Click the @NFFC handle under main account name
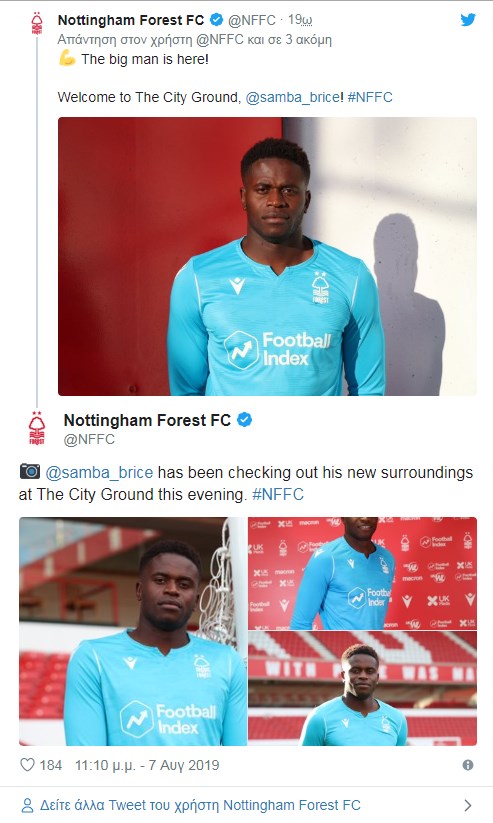This screenshot has height=823, width=493. point(89,439)
